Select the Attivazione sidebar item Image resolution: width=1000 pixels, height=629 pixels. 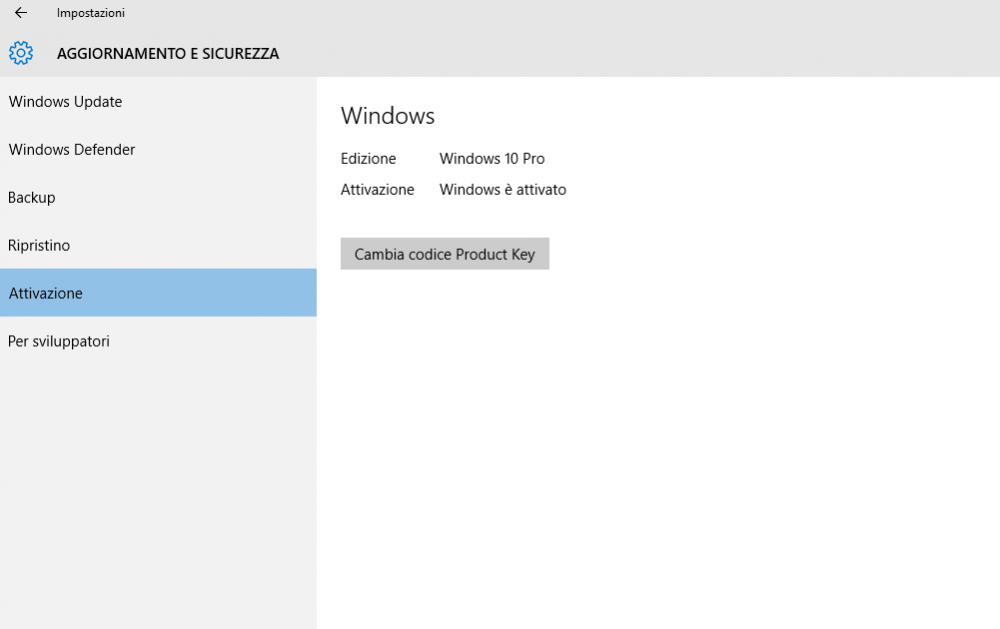[x=158, y=293]
